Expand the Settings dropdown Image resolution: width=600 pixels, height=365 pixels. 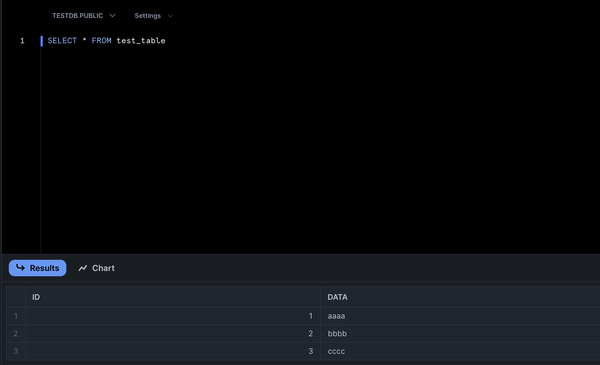point(153,16)
